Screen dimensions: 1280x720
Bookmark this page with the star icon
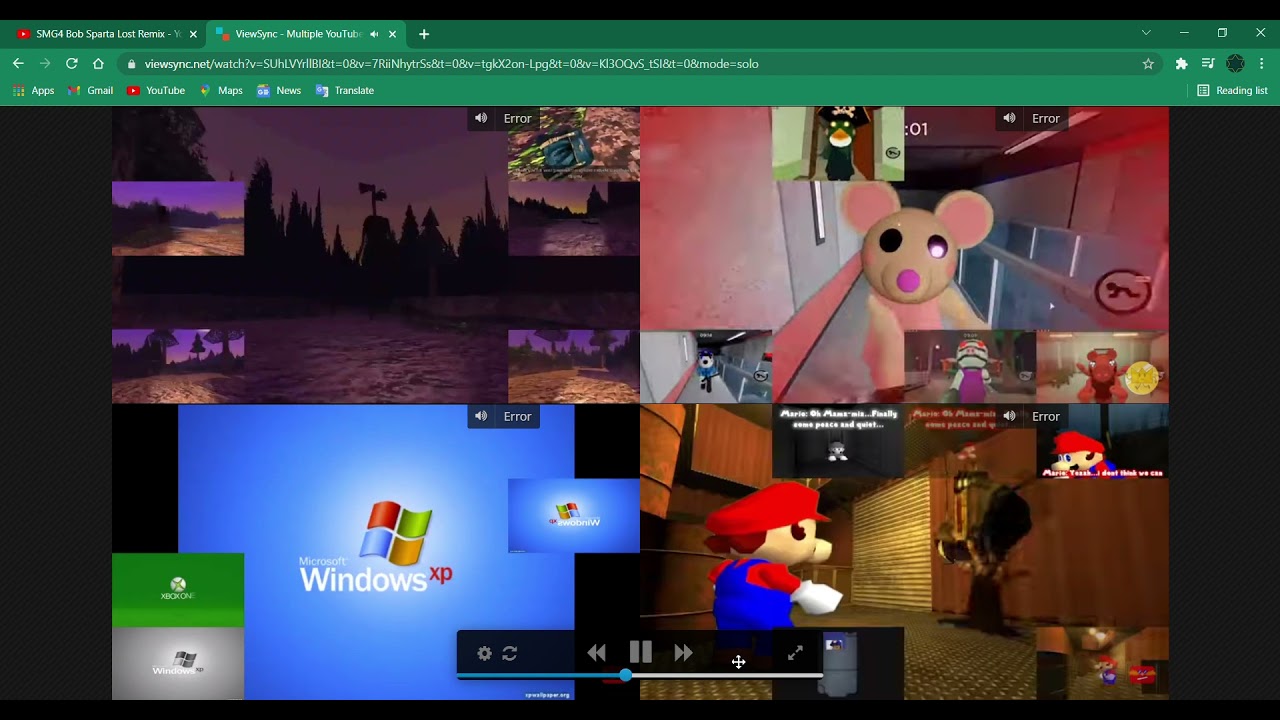(1148, 63)
